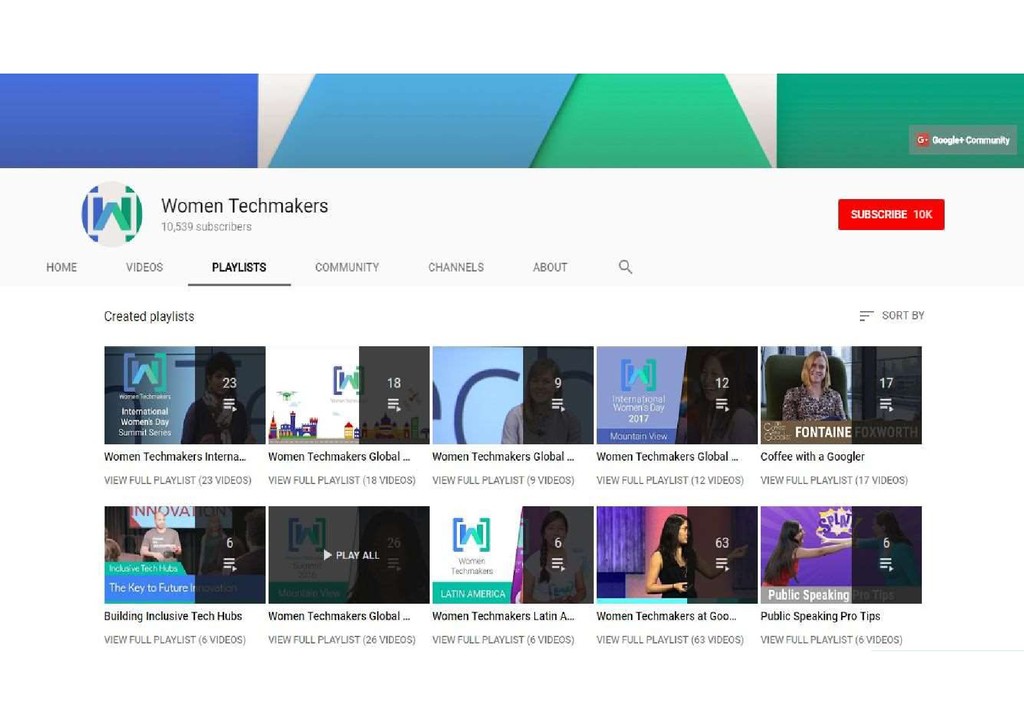The image size is (1024, 724).
Task: Open the Fontaine Foxworth thumbnail
Action: (x=841, y=395)
